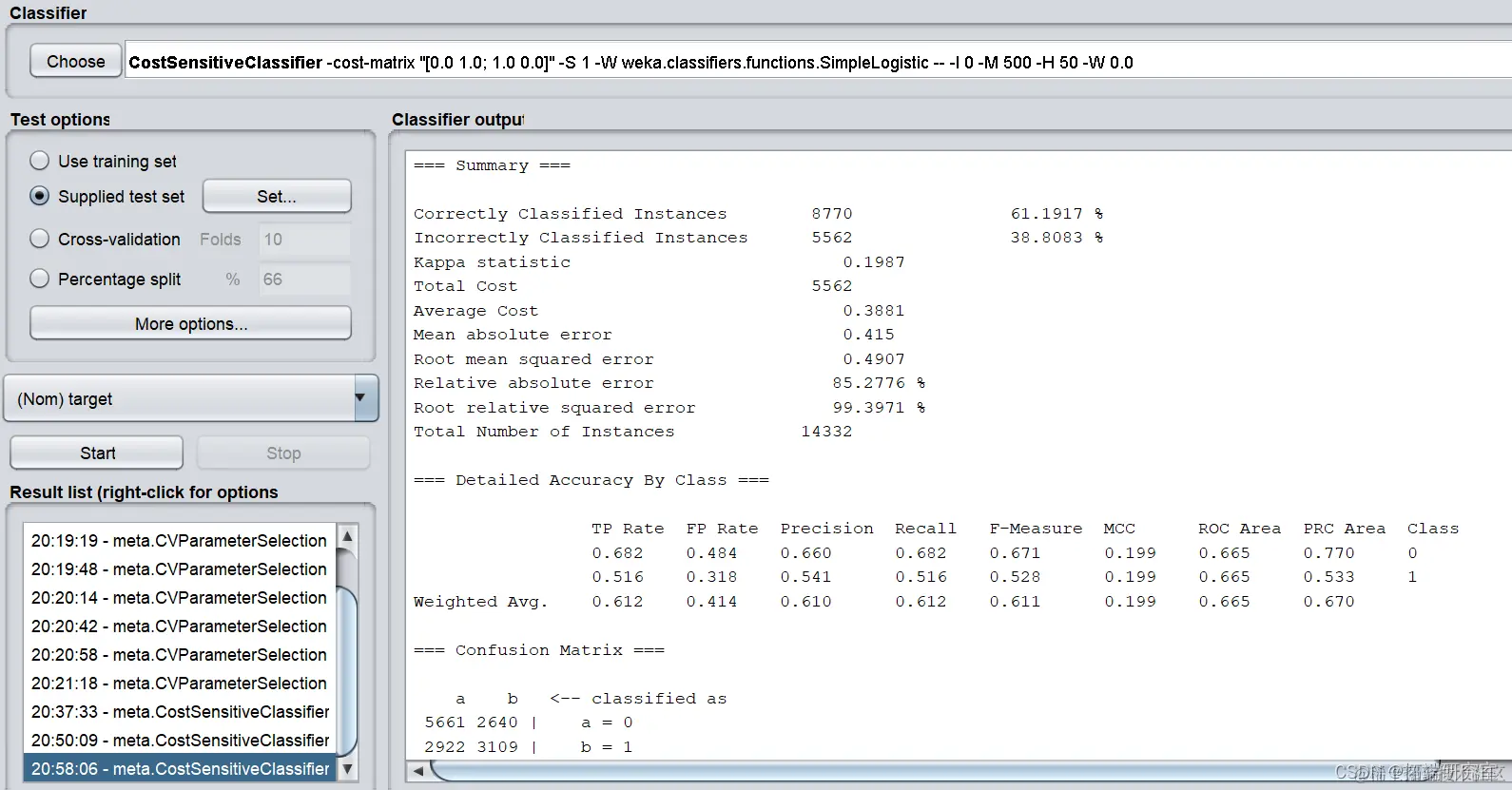Select 20:19:48 CVParameterSelection result
The width and height of the screenshot is (1512, 790).
coord(179,568)
